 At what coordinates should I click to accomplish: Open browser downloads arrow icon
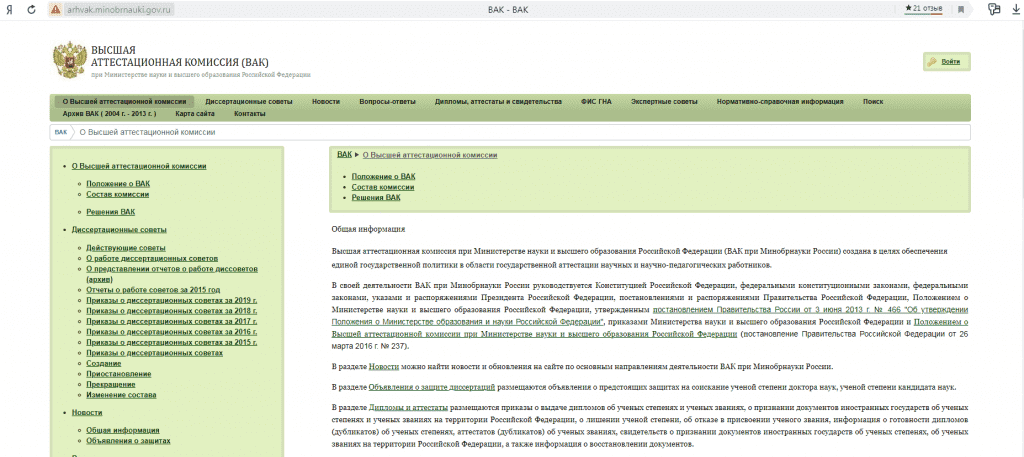pyautogui.click(x=1015, y=9)
